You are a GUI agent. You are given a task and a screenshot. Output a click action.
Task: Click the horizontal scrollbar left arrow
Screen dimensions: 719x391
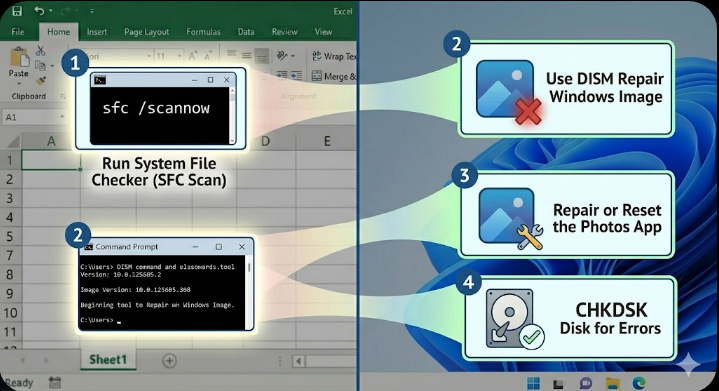(x=299, y=361)
